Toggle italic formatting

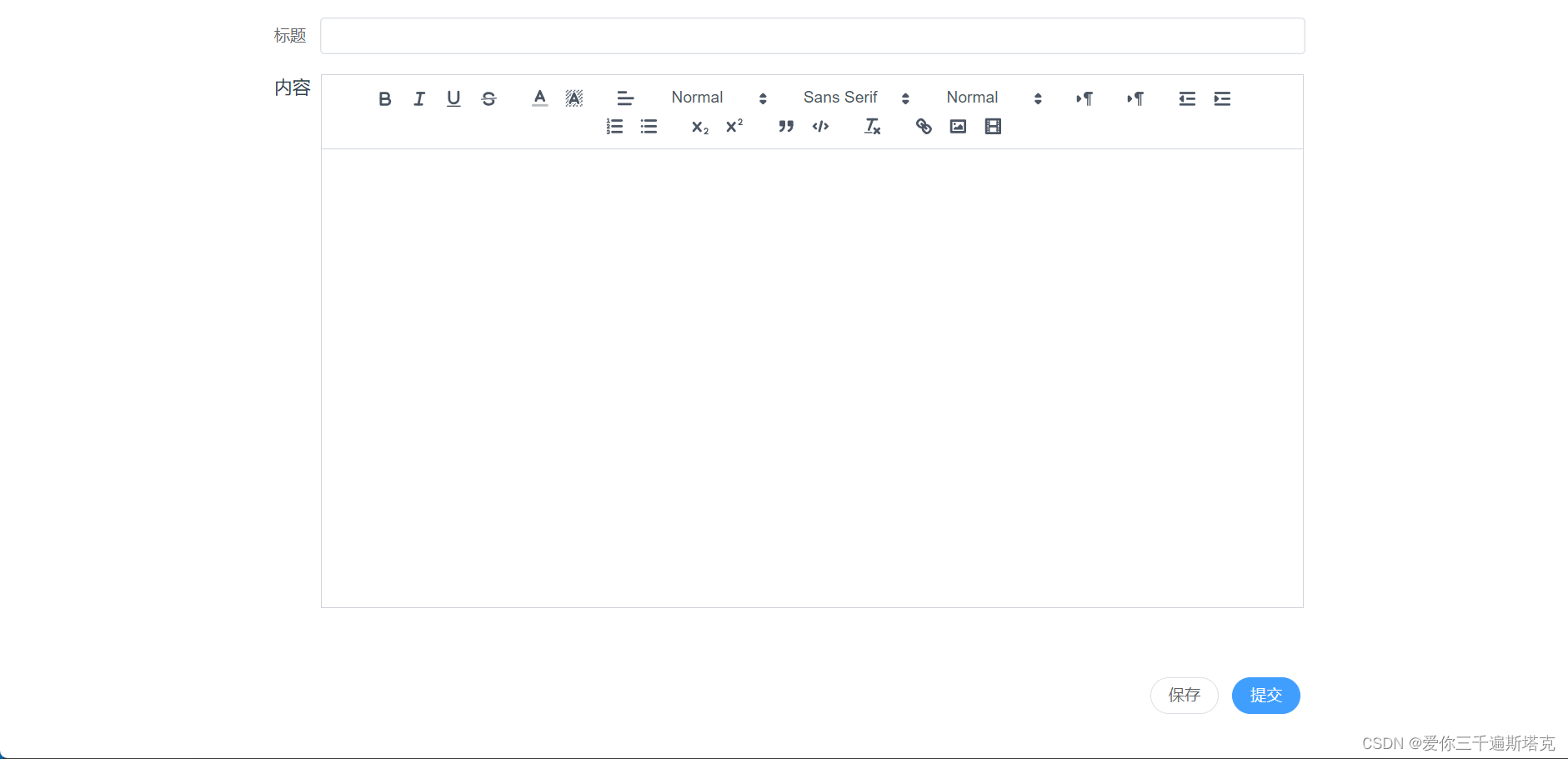click(x=419, y=98)
